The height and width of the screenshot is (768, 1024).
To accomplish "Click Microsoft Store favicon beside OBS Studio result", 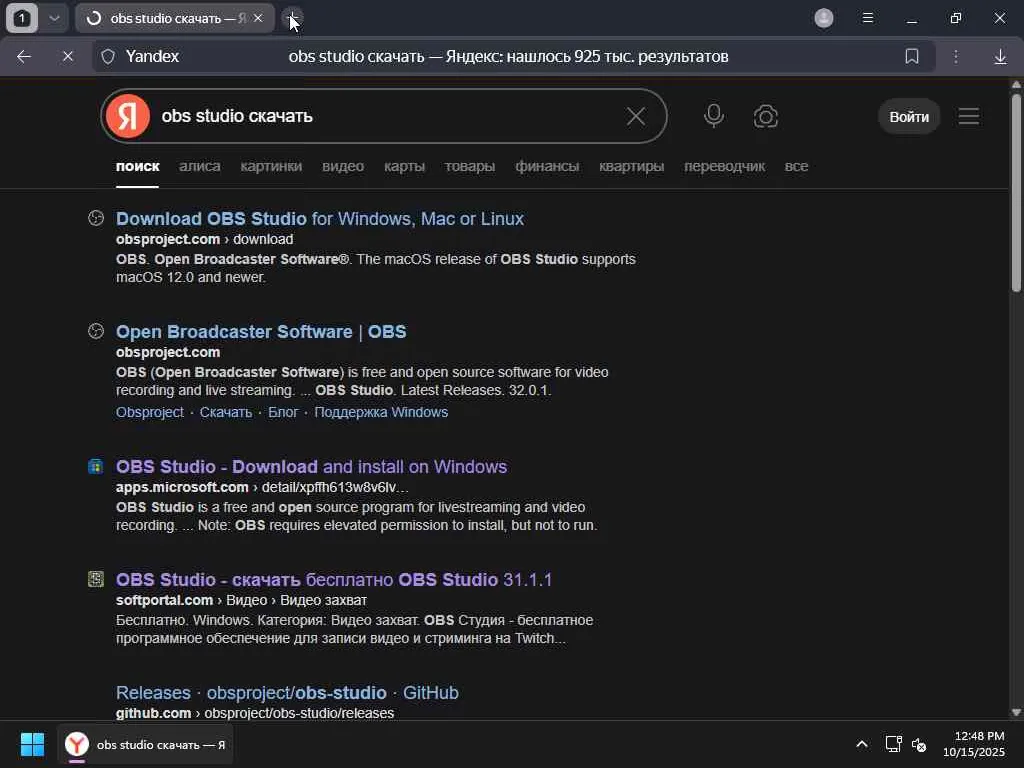I will [x=96, y=466].
